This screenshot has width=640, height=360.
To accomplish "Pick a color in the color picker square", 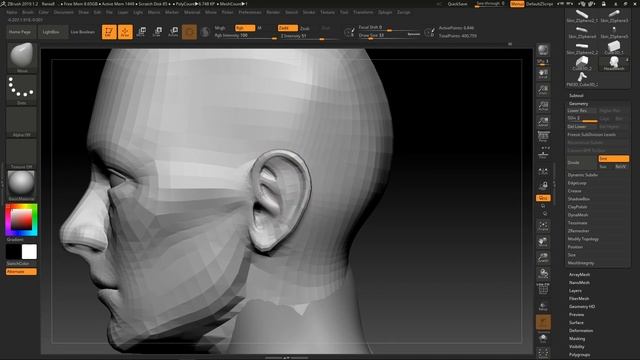I will point(21,220).
